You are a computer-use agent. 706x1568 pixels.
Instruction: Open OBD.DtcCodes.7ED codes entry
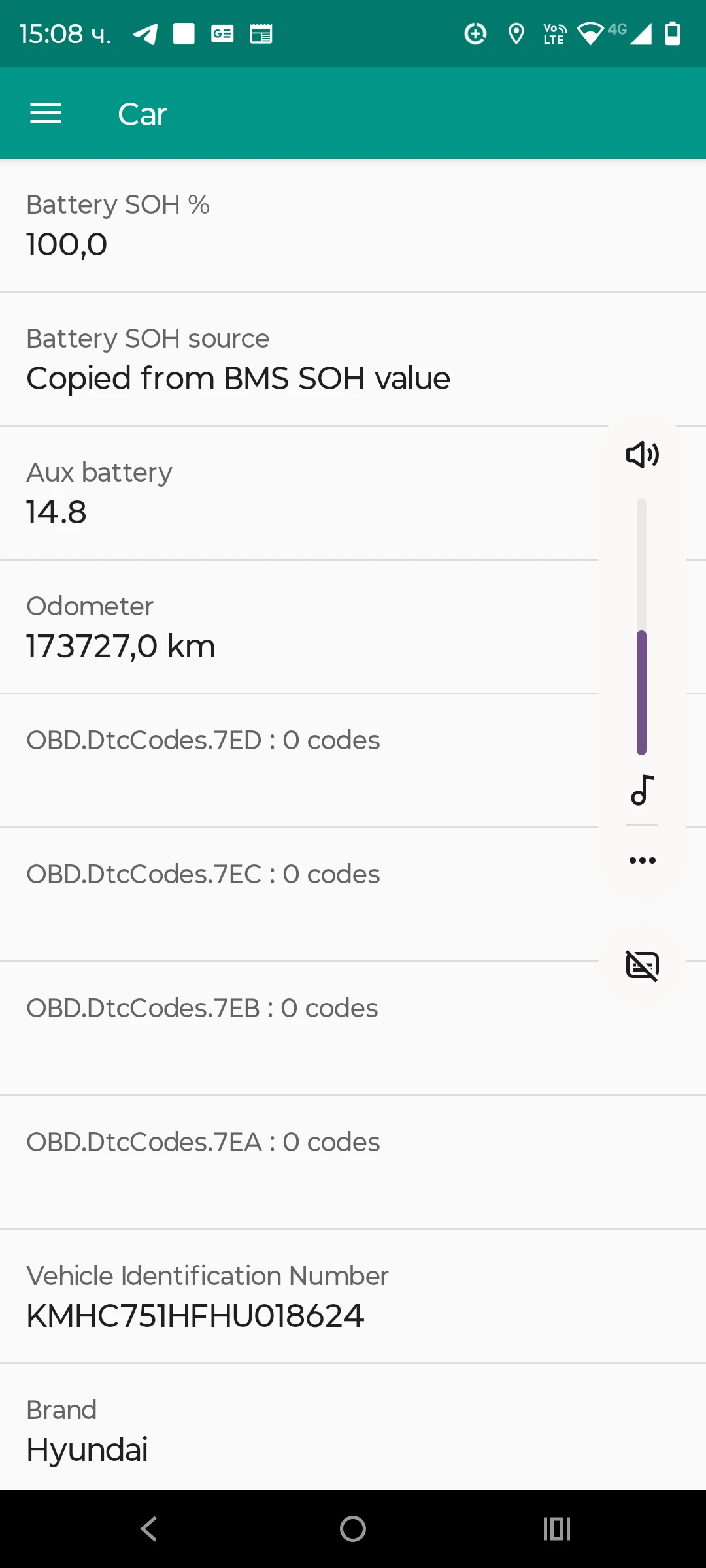[x=294, y=761]
